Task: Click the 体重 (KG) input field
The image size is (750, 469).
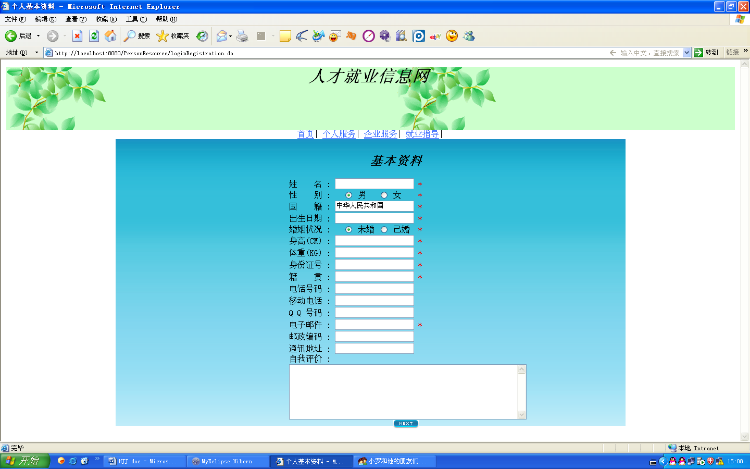Action: coord(374,253)
